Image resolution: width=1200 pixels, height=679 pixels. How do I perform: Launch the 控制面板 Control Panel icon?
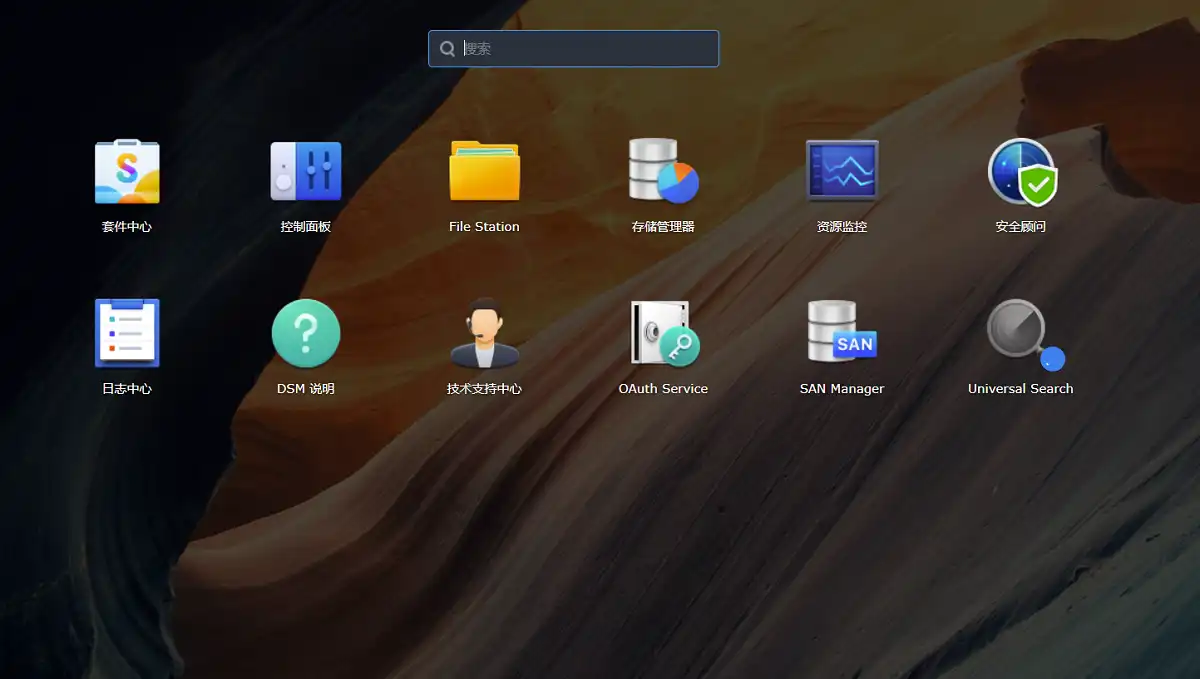pos(306,172)
